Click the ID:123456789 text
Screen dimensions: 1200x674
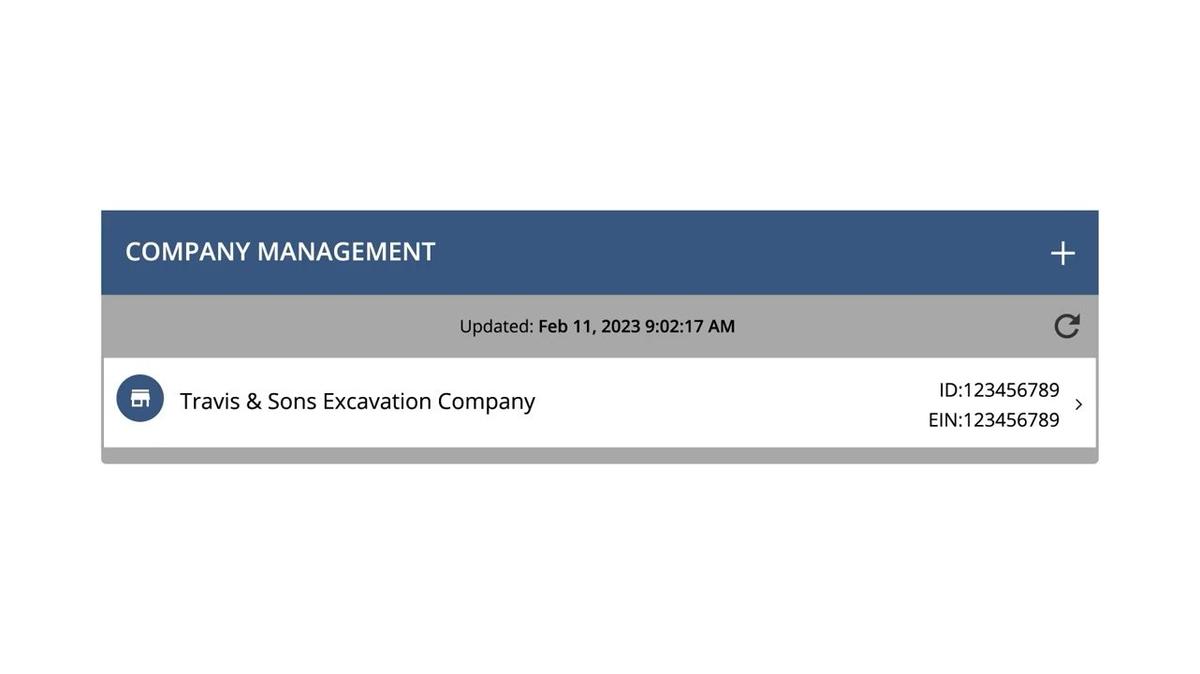[x=998, y=389]
